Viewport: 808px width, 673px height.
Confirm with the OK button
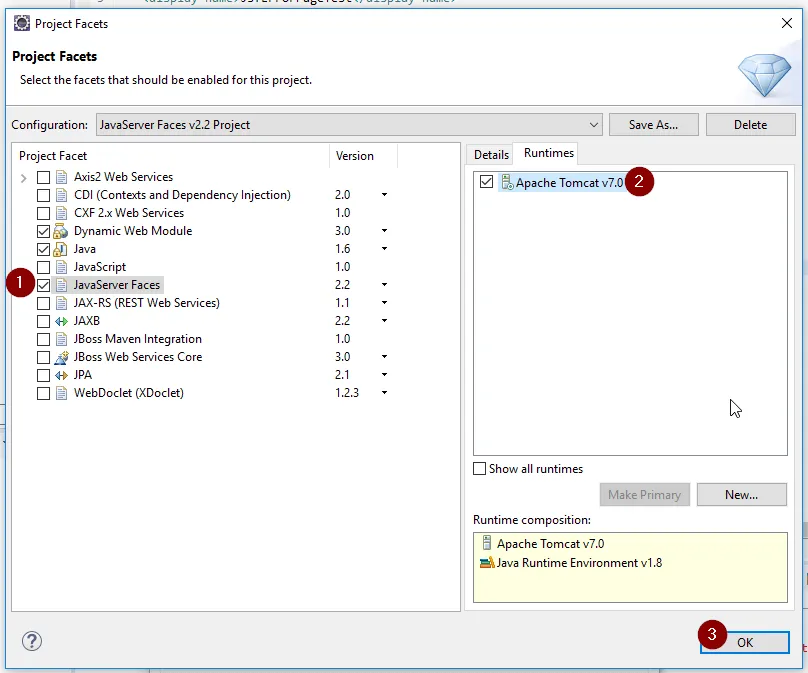coord(745,642)
